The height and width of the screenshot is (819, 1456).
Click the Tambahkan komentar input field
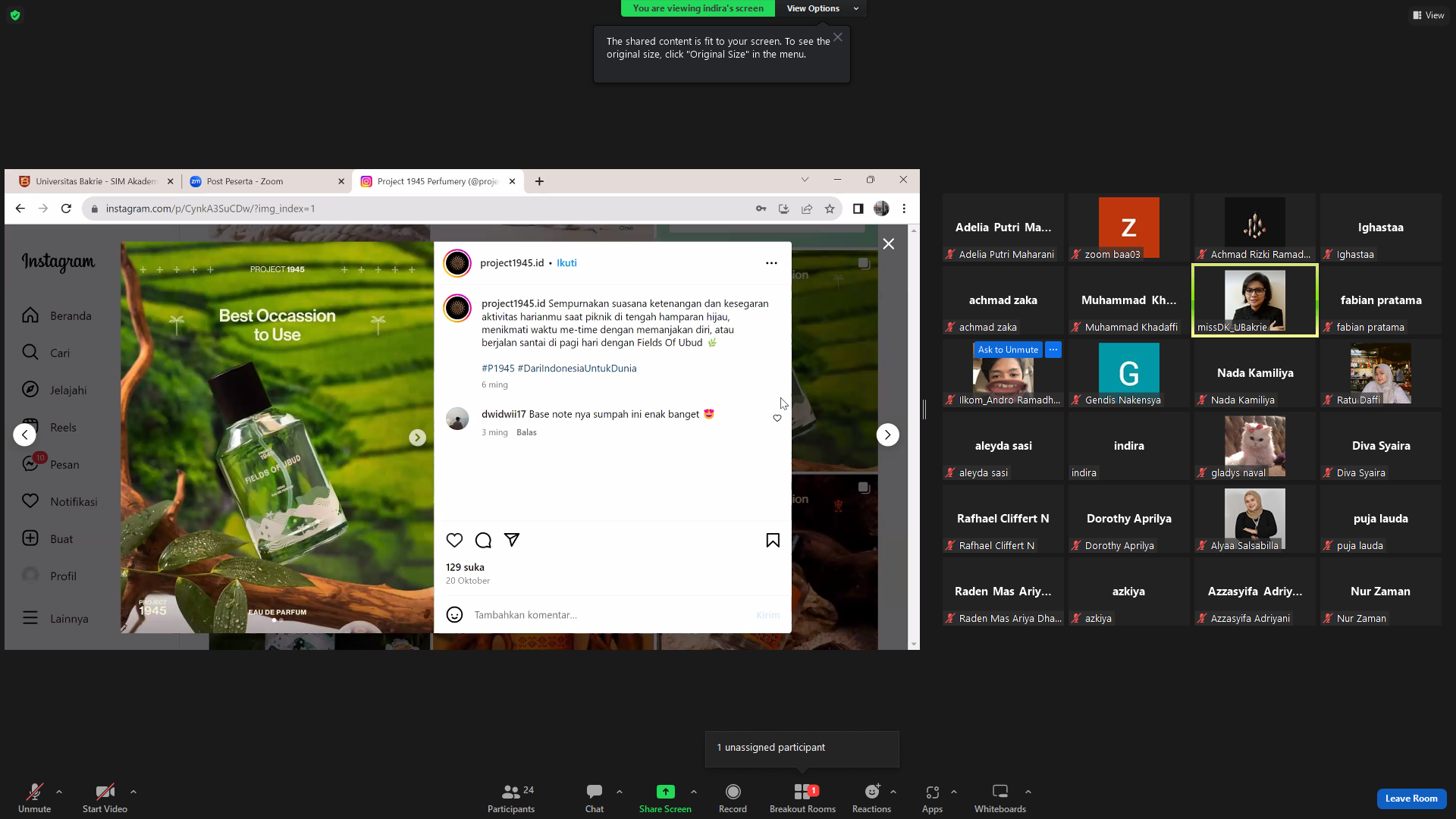pos(610,615)
